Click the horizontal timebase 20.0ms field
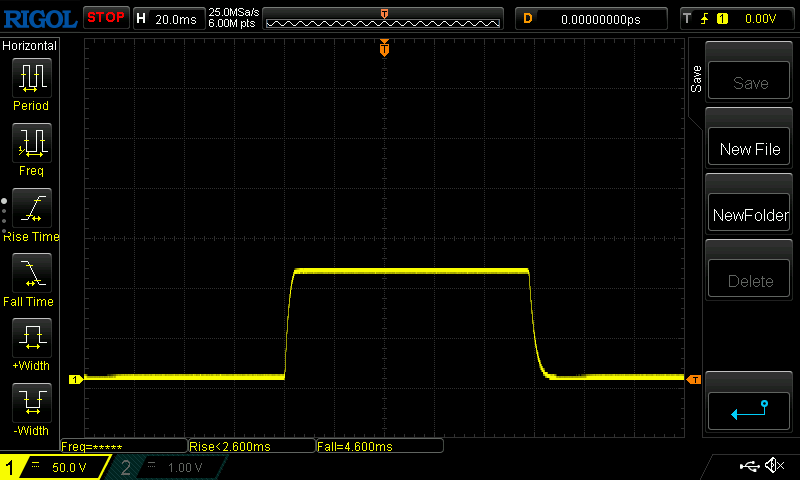This screenshot has width=800, height=480. coord(169,19)
